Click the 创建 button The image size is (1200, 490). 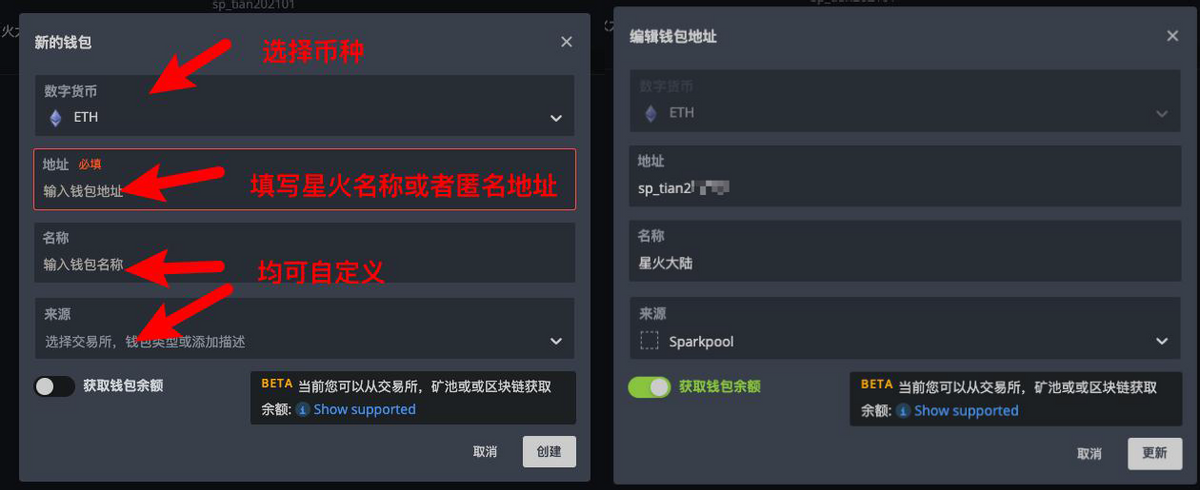point(549,451)
